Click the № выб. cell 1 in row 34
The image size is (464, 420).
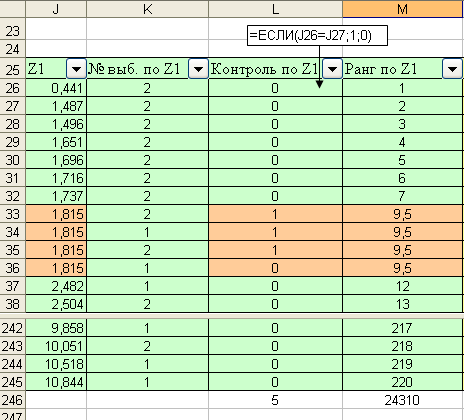147,232
